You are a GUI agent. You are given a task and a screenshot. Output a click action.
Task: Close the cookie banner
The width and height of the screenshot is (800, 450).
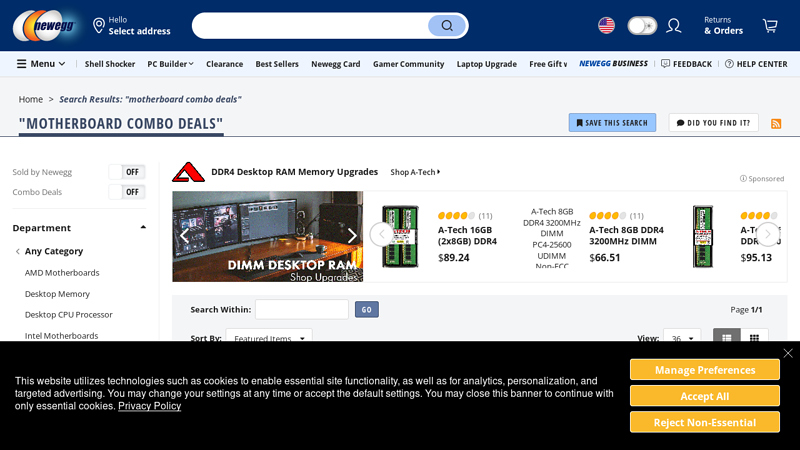788,353
